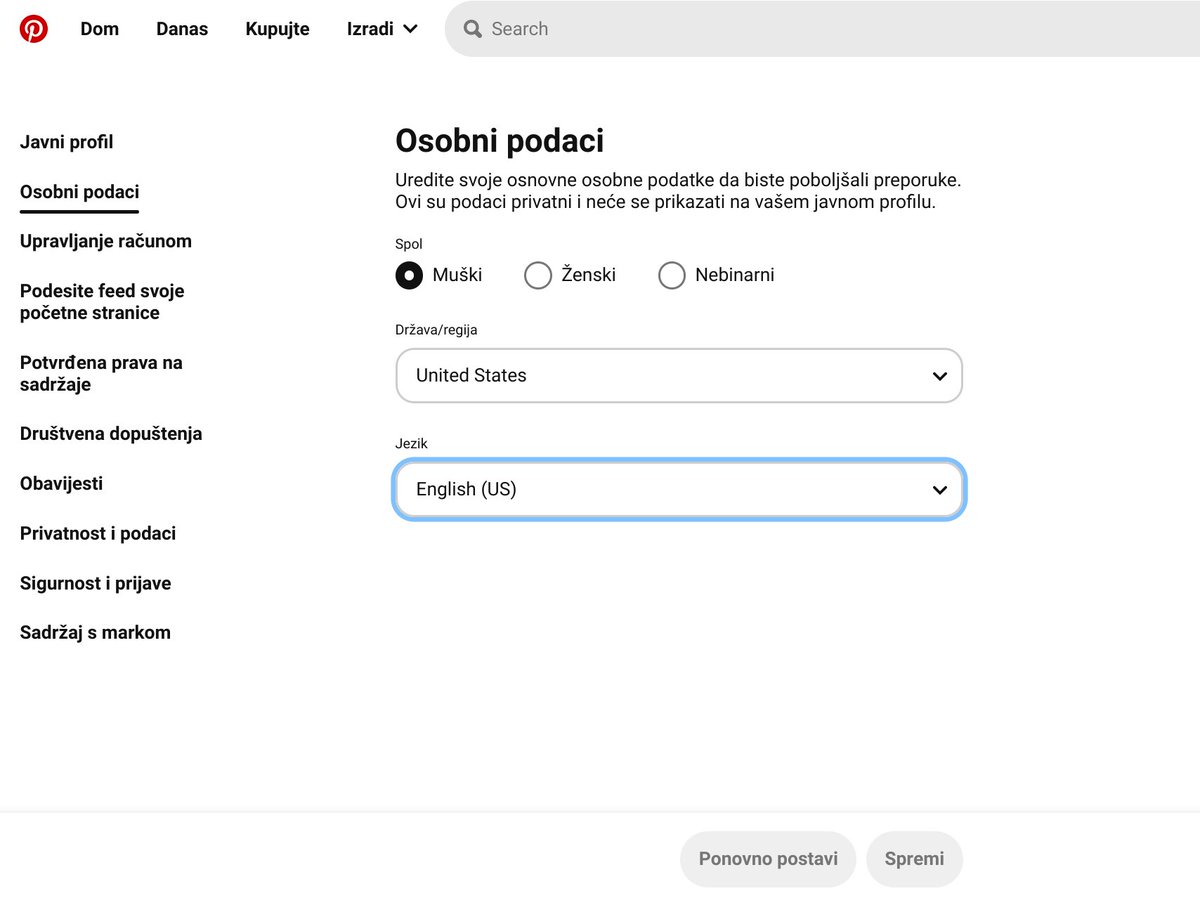Click the Spol field label
Viewport: 1200px width, 898px height.
(409, 244)
